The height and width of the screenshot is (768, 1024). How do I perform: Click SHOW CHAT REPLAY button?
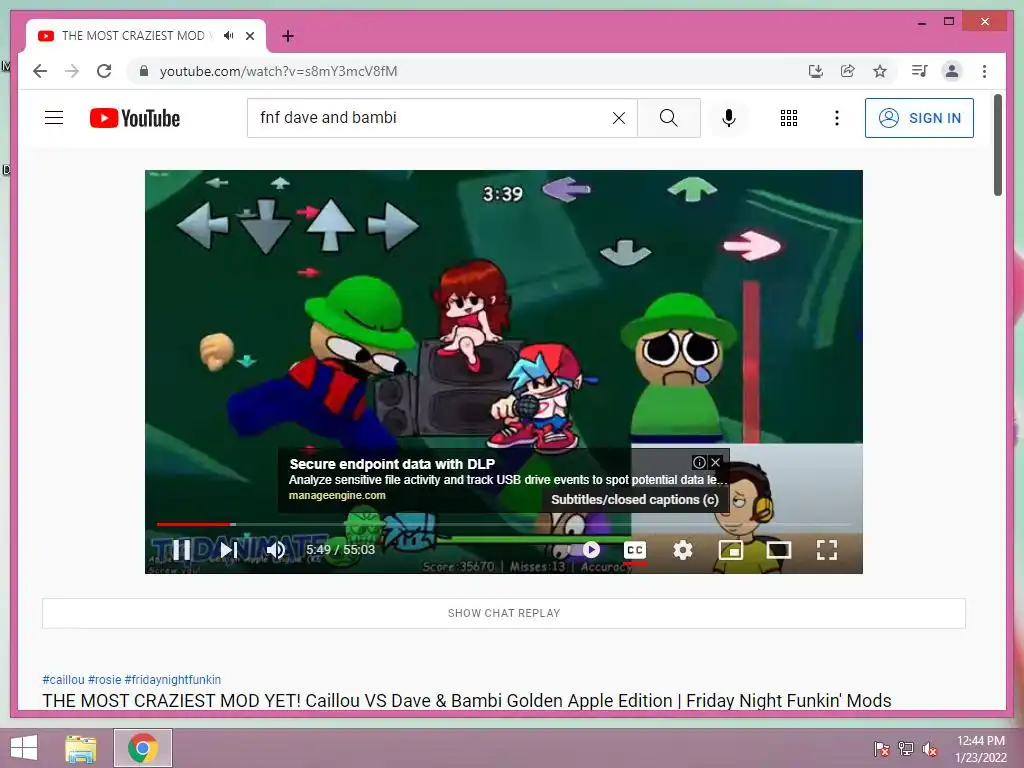(x=504, y=613)
